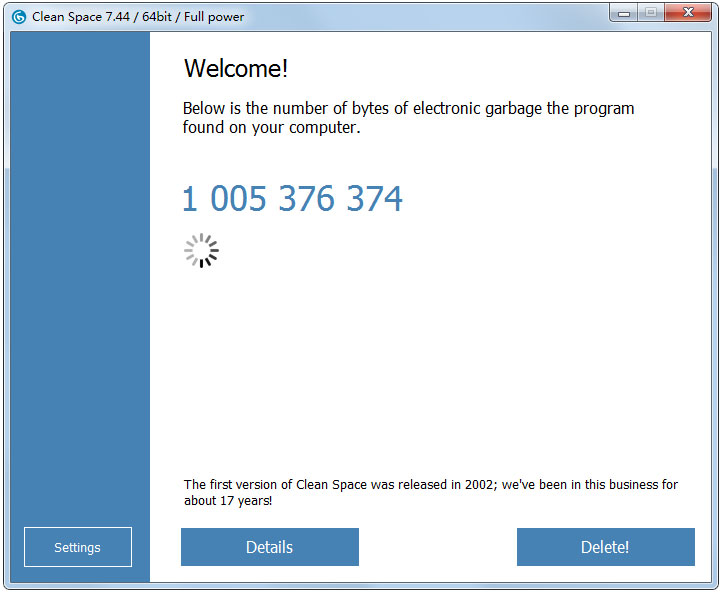Click the empty space between Details and Delete!

click(x=437, y=547)
